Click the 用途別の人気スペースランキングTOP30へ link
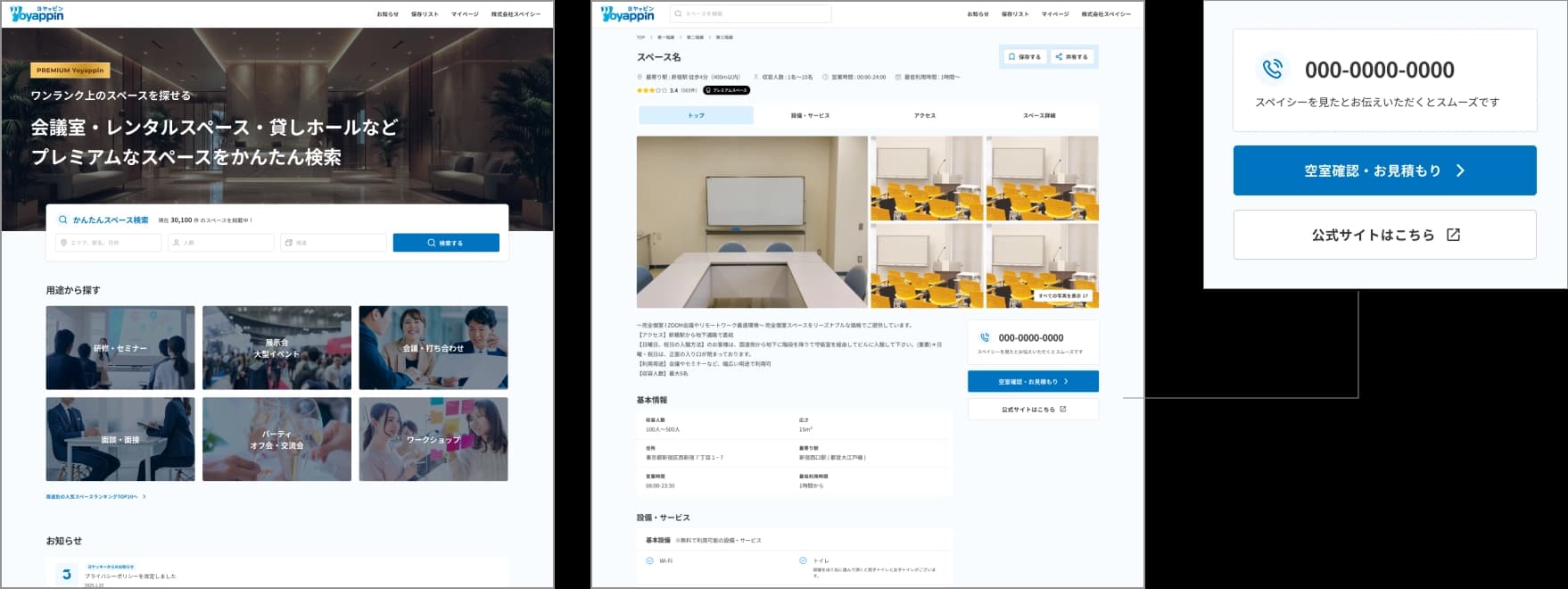Image resolution: width=1568 pixels, height=589 pixels. 95,496
